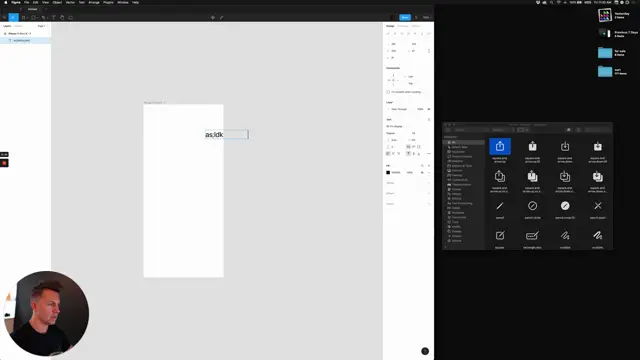Open the Object menu

57,2
